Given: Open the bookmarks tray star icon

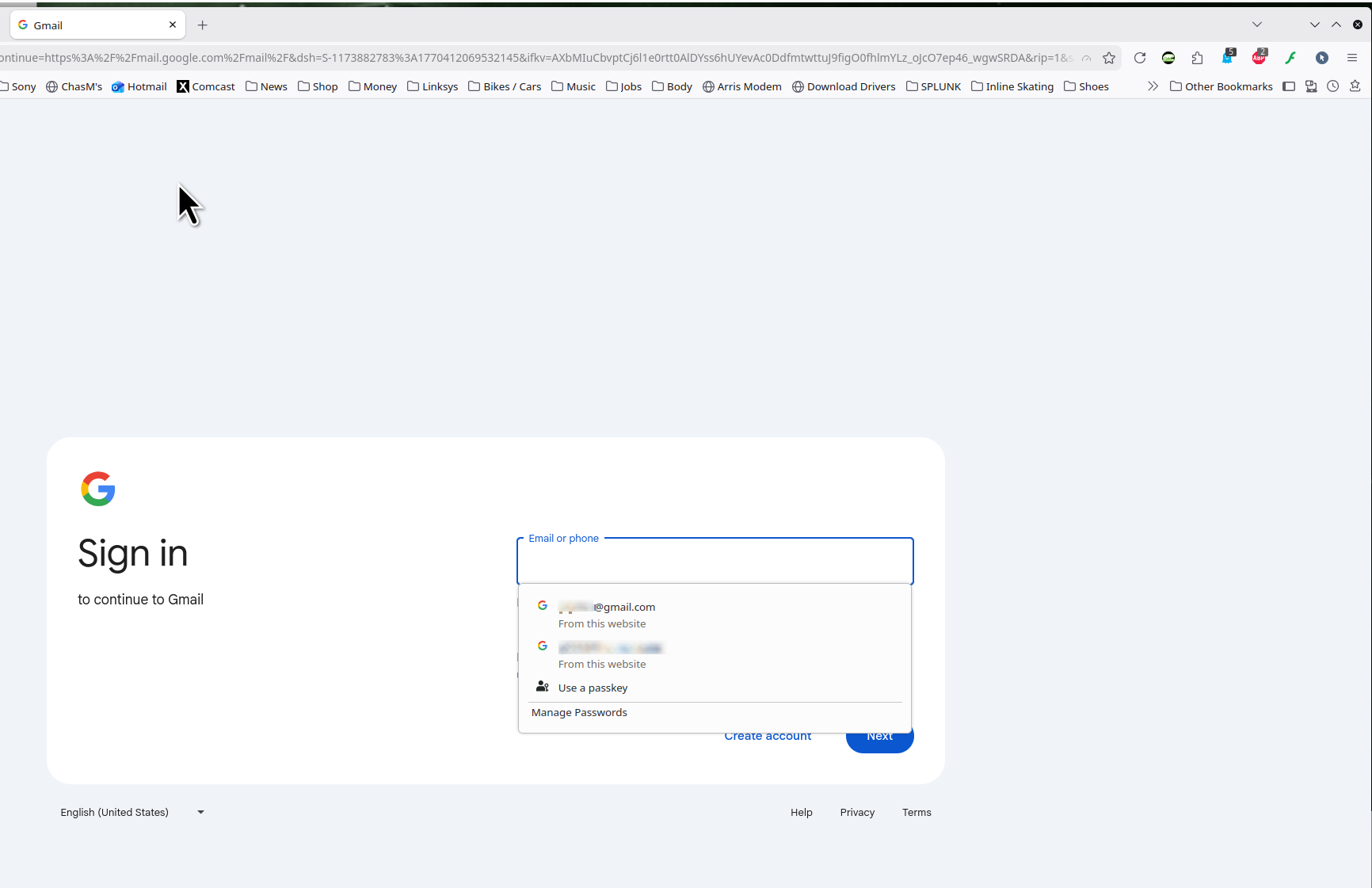Looking at the screenshot, I should [1355, 86].
